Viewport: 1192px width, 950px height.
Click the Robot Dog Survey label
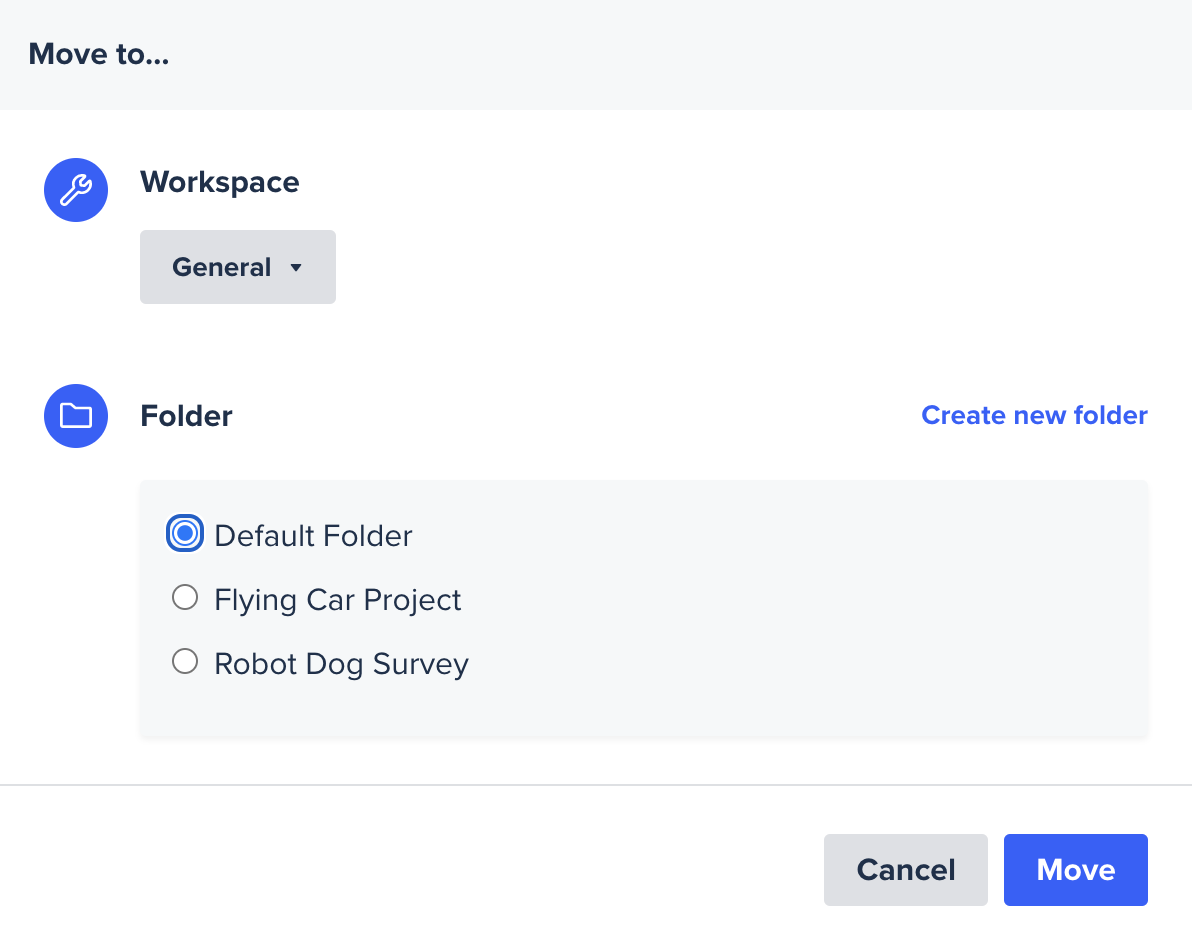pyautogui.click(x=341, y=664)
